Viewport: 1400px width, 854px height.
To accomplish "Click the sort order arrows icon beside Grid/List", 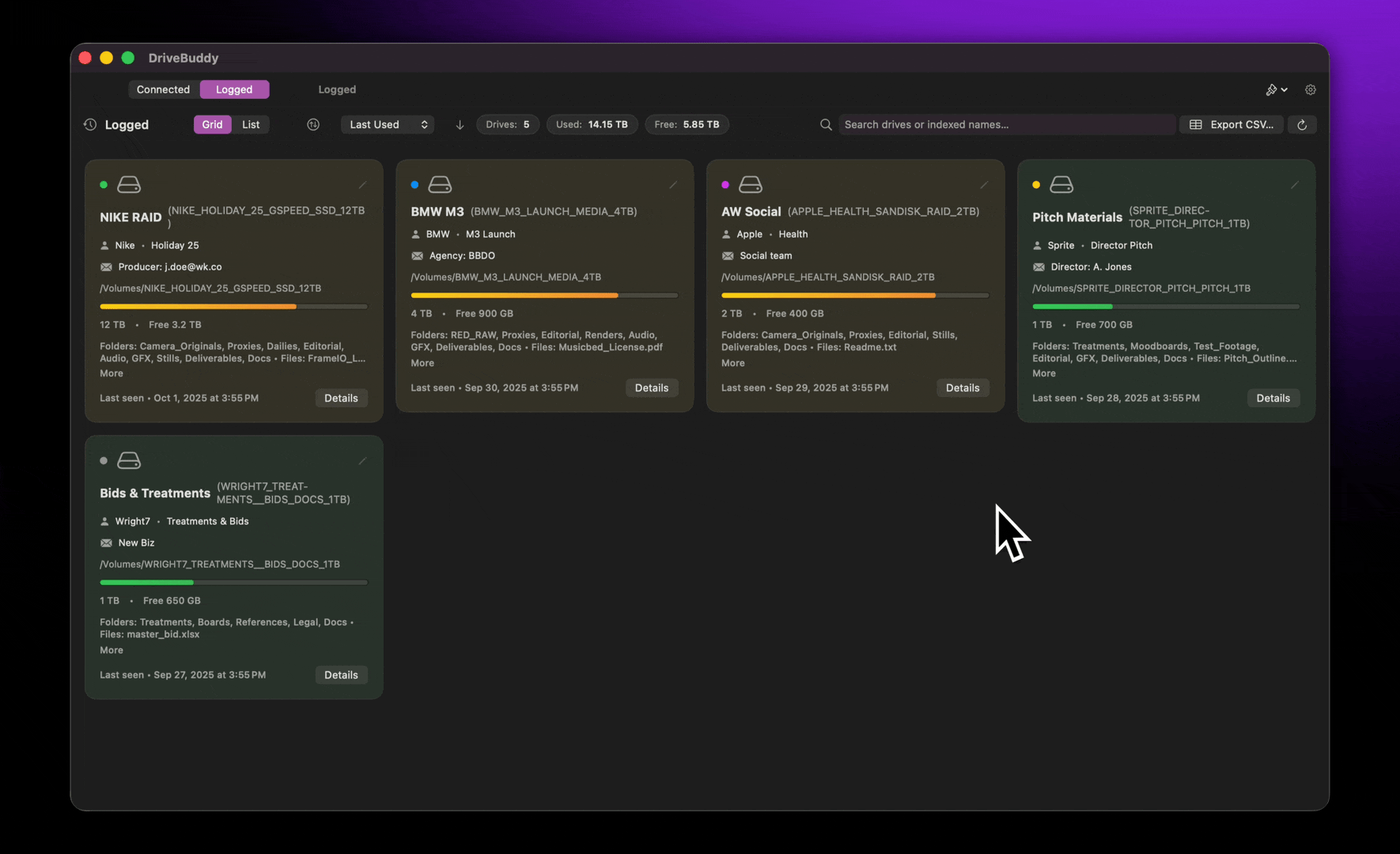I will coord(313,124).
